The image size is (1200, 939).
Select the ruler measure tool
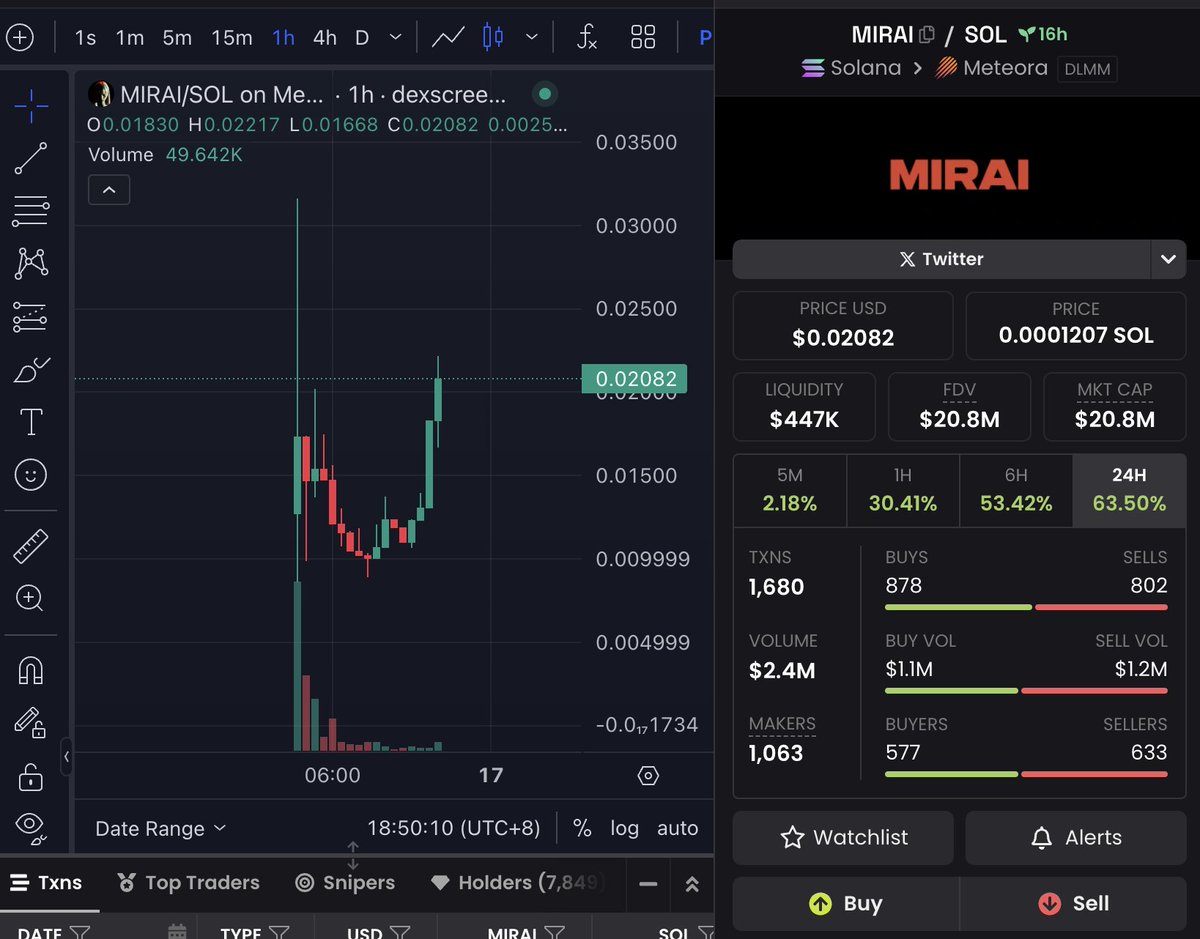pos(31,547)
